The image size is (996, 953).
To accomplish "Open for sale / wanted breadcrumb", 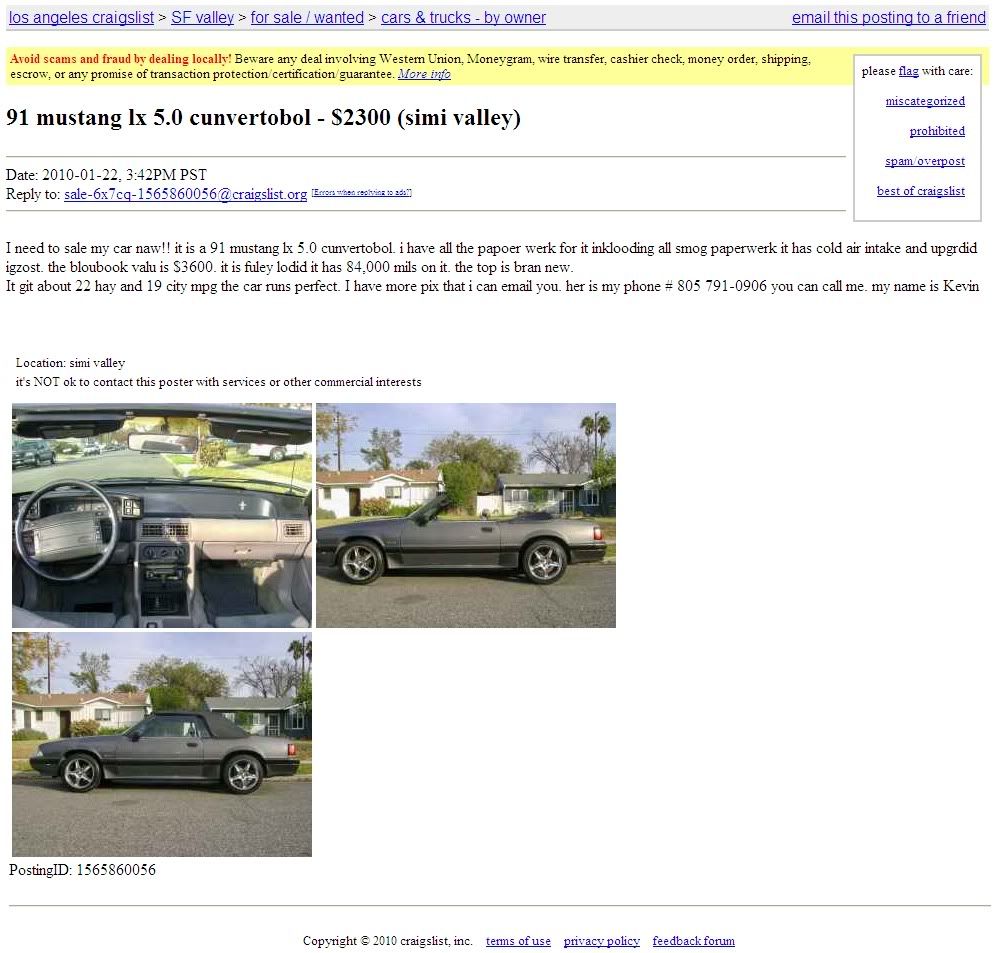I will [307, 18].
